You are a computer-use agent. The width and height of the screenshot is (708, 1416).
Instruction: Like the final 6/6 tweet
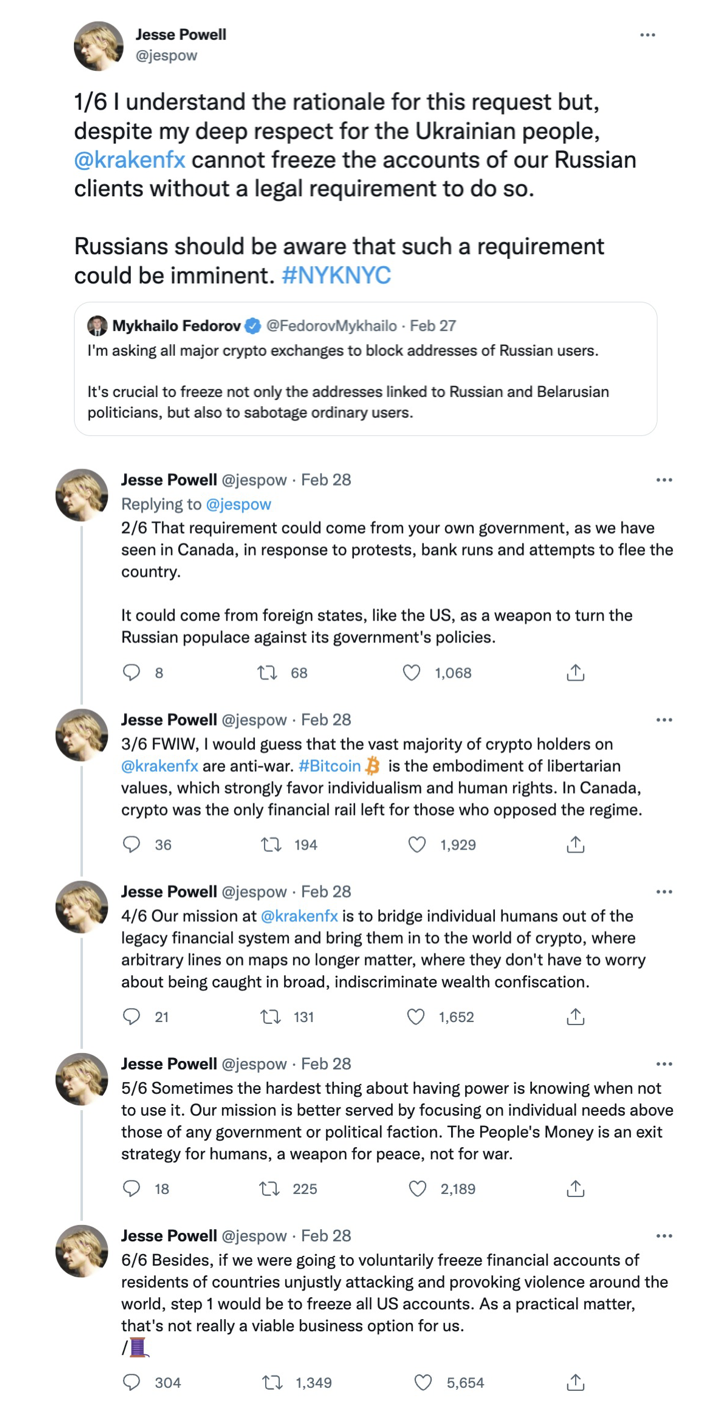pyautogui.click(x=423, y=1383)
